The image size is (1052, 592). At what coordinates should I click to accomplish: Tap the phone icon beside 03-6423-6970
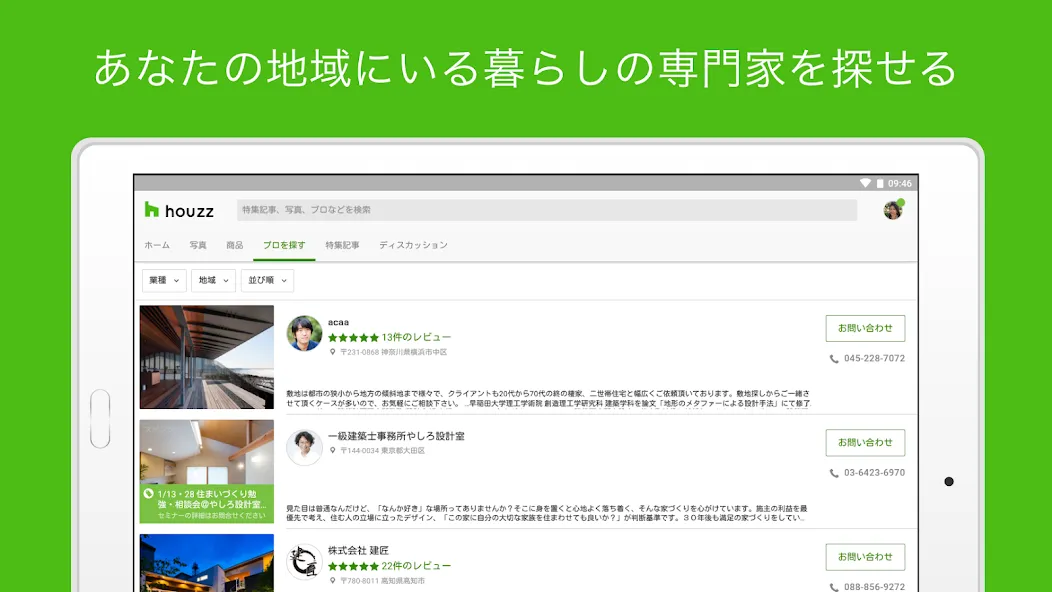[x=834, y=473]
